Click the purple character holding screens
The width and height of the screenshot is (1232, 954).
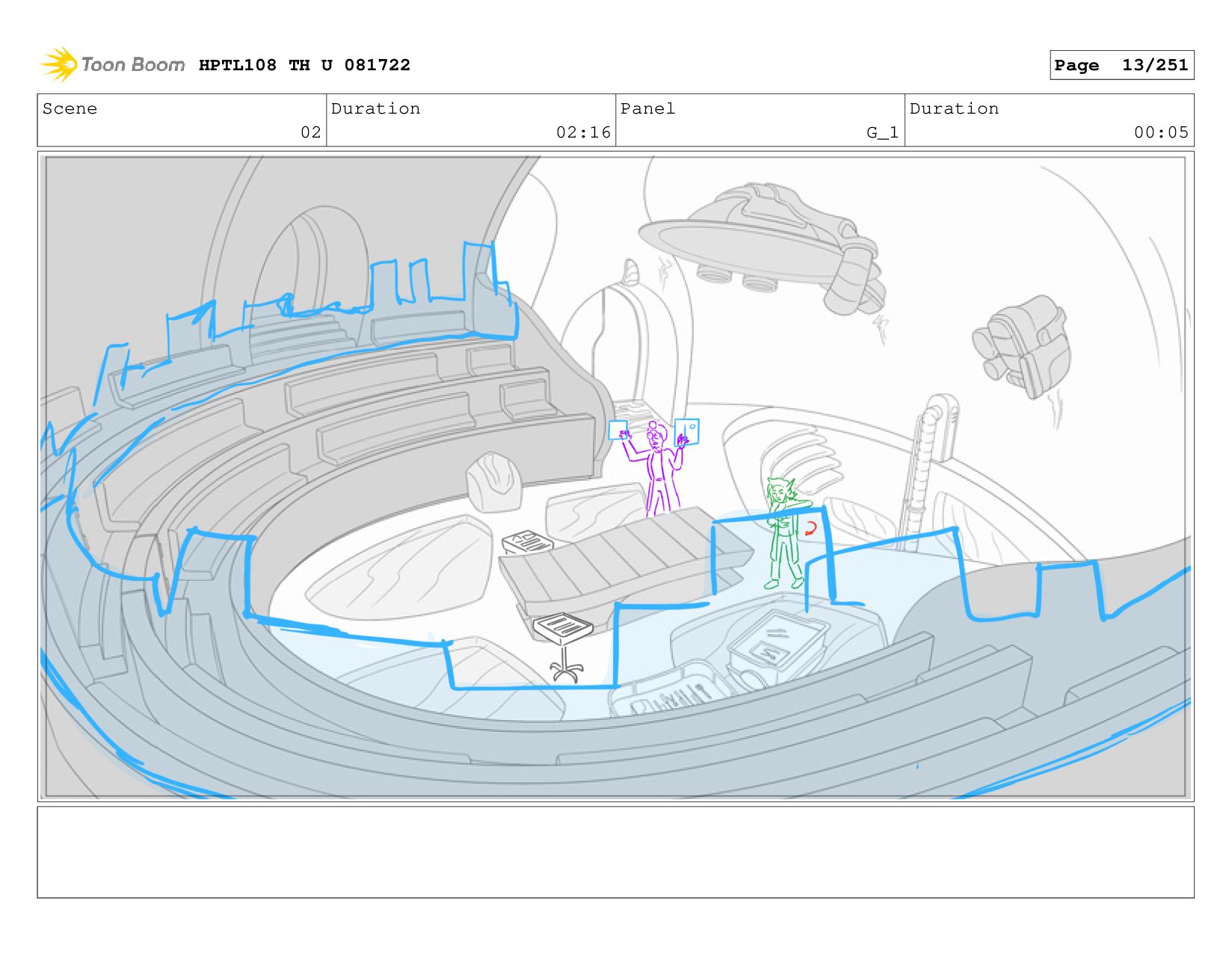(x=656, y=468)
